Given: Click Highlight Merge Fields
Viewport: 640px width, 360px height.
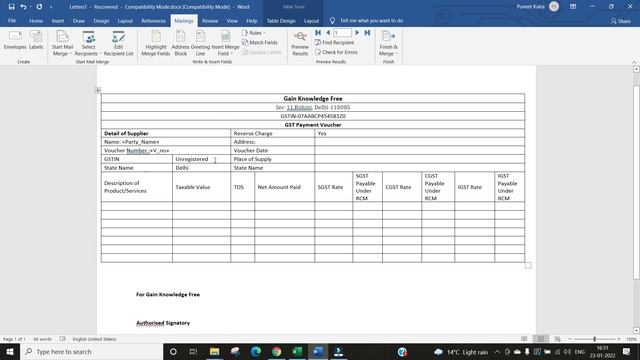Looking at the screenshot, I should point(156,43).
